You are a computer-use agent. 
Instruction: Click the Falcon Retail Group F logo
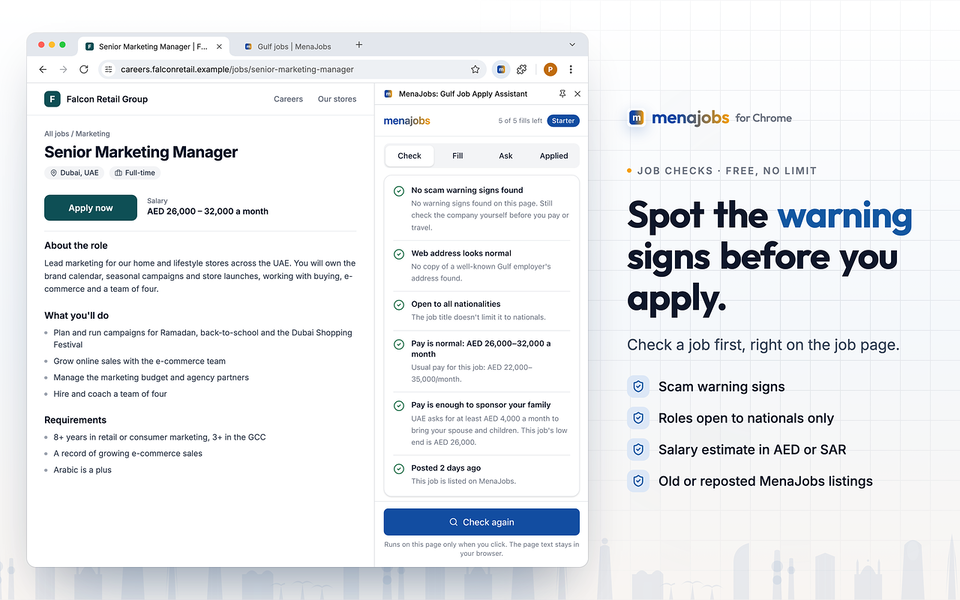pos(52,99)
